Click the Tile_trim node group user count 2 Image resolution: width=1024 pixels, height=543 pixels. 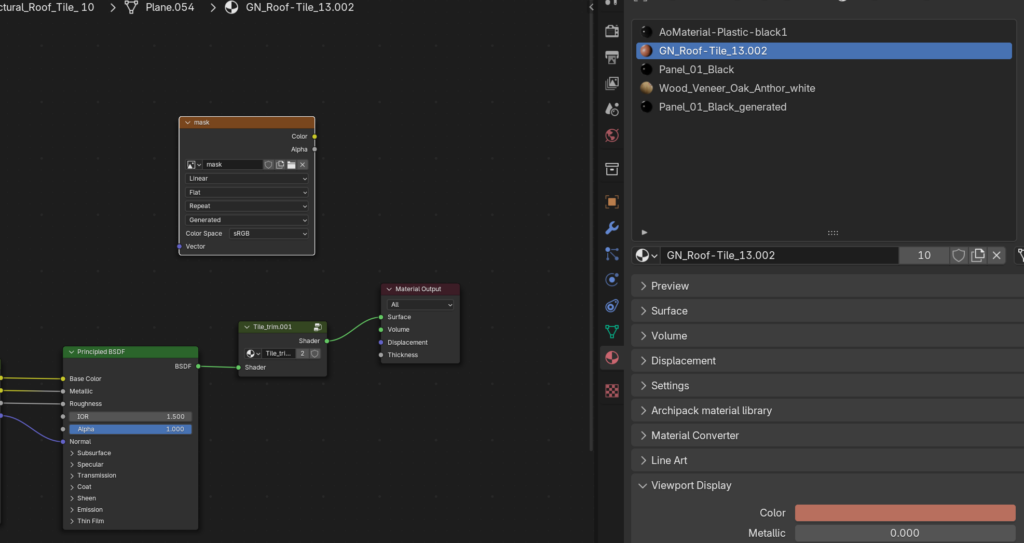tap(302, 354)
